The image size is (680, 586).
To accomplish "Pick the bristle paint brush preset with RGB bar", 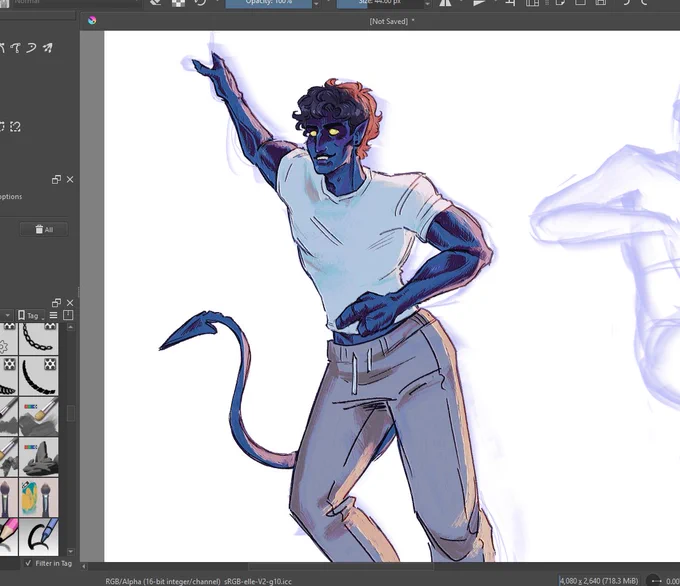I will (39, 416).
